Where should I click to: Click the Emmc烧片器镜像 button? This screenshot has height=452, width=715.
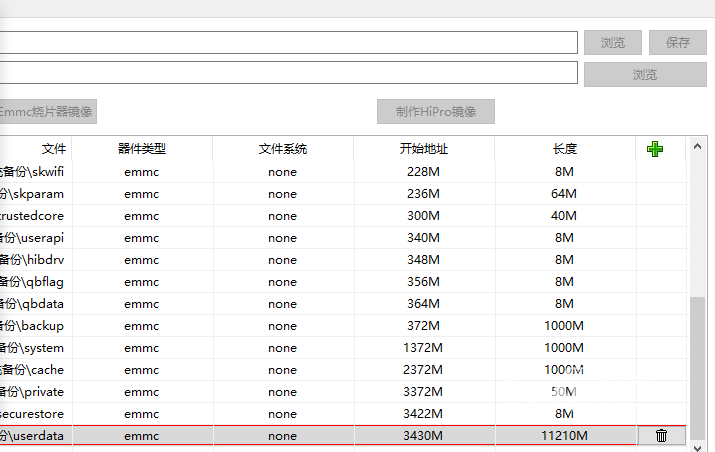click(x=46, y=112)
